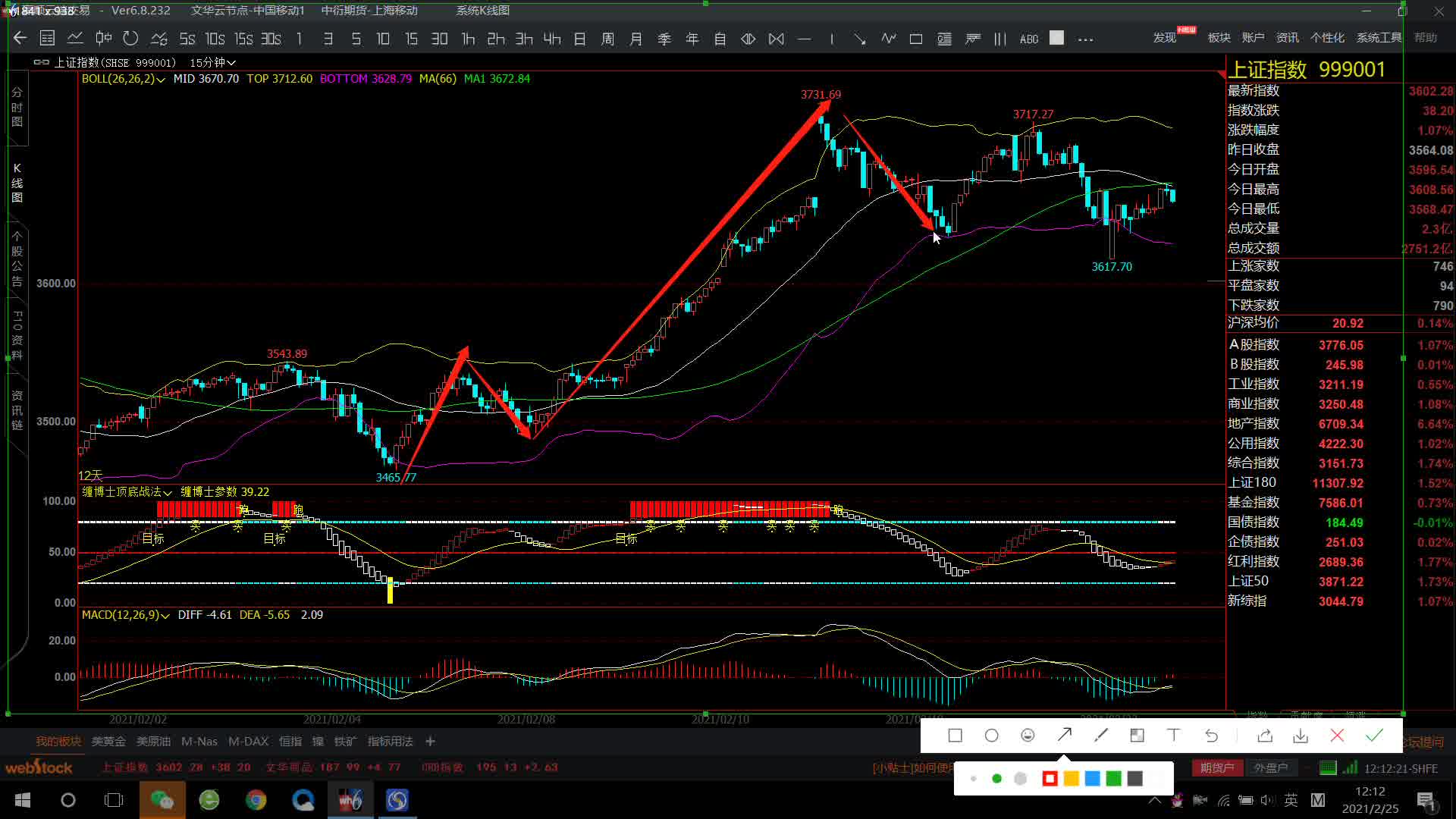Image resolution: width=1456 pixels, height=819 pixels.
Task: Pick the smallest stroke size dot
Action: click(x=973, y=779)
